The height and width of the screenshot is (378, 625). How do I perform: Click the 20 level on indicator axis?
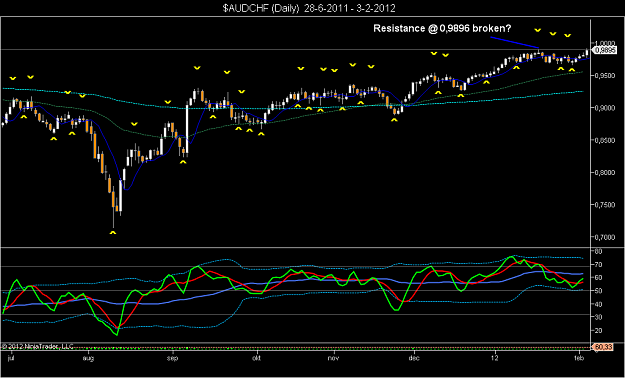pos(598,330)
